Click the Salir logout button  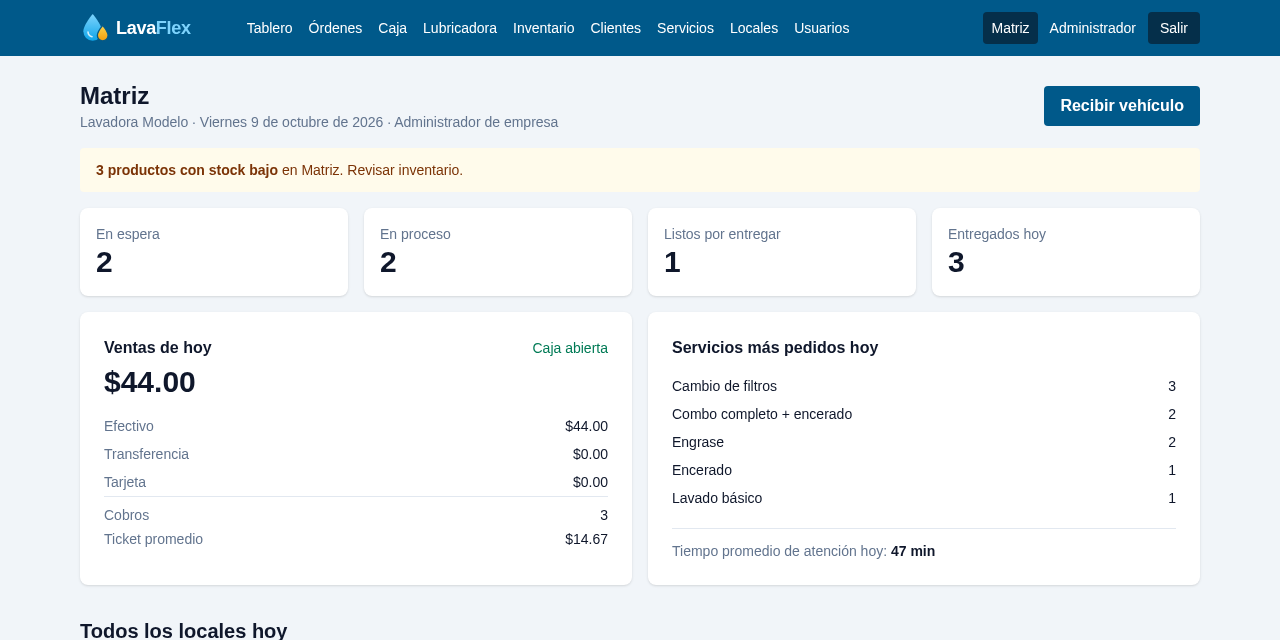1174,28
